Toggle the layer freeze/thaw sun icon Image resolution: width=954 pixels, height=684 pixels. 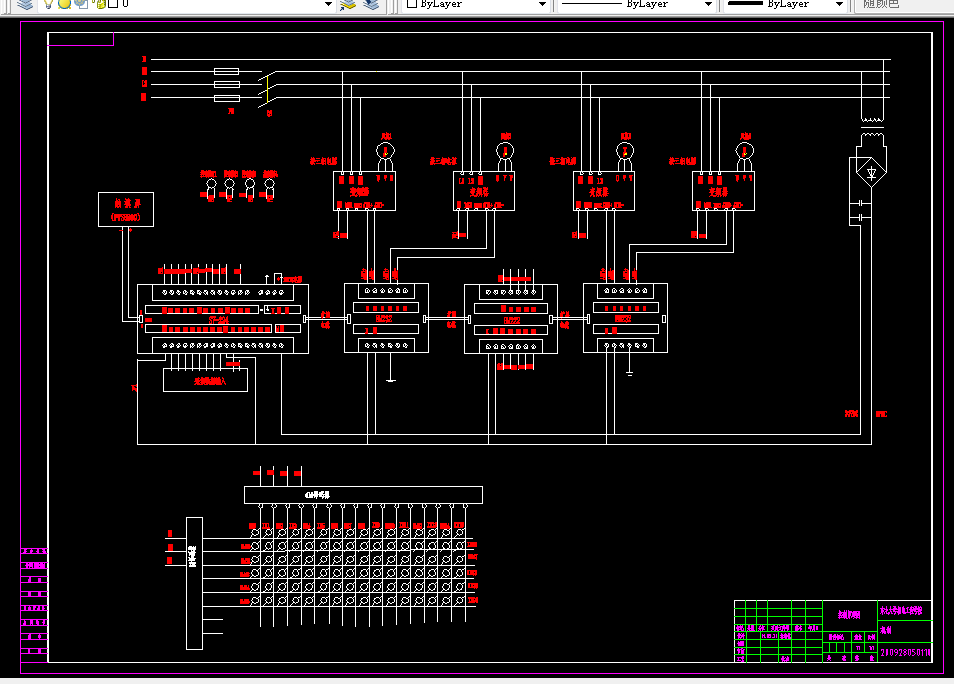pyautogui.click(x=64, y=4)
